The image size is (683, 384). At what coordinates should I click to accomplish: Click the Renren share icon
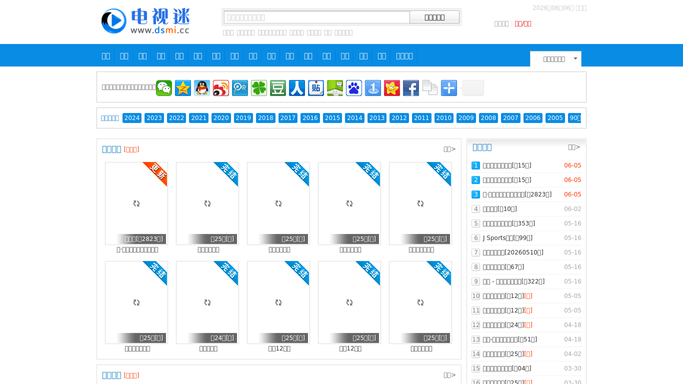coord(297,88)
